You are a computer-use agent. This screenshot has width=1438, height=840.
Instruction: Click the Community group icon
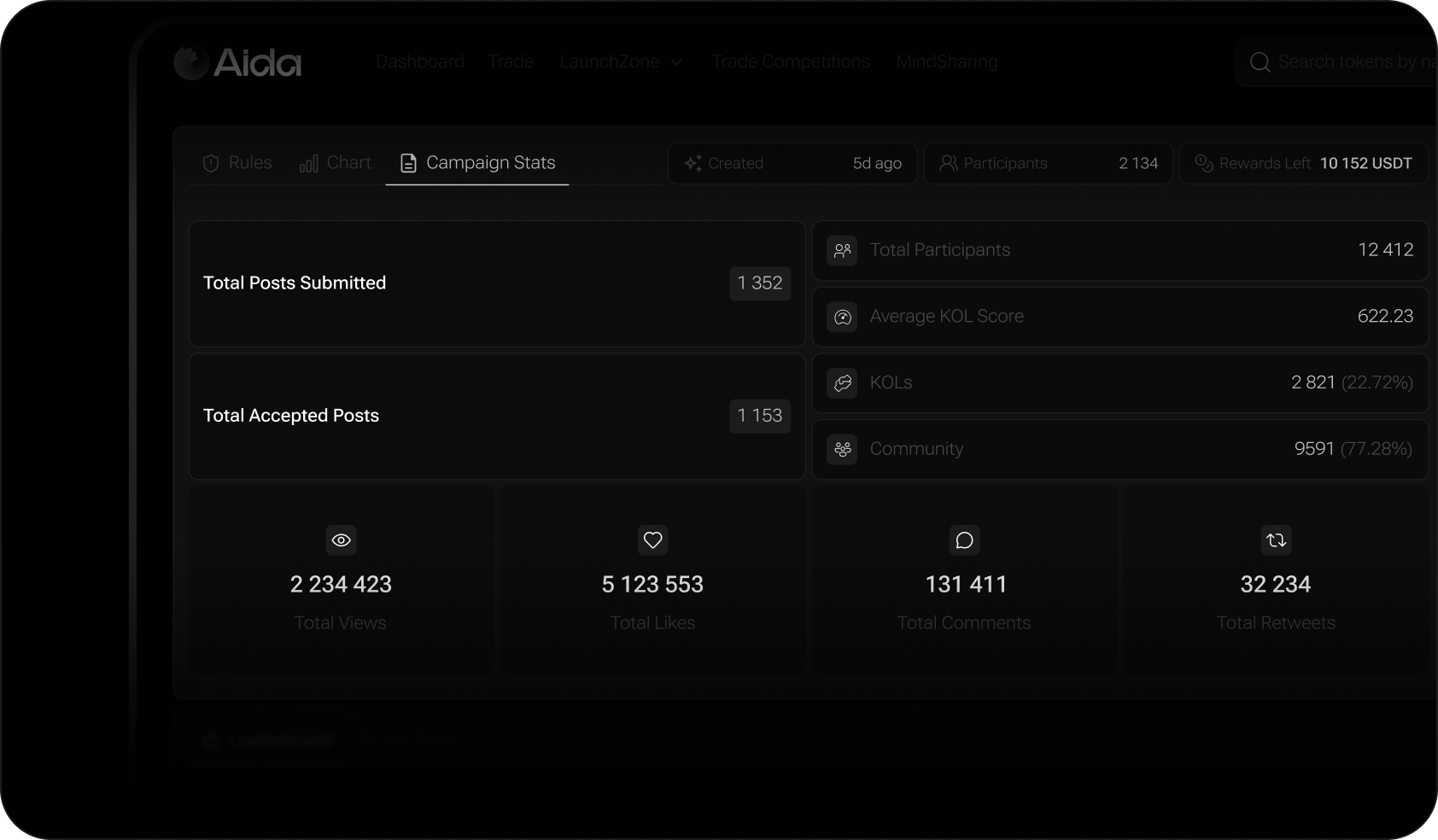[843, 449]
